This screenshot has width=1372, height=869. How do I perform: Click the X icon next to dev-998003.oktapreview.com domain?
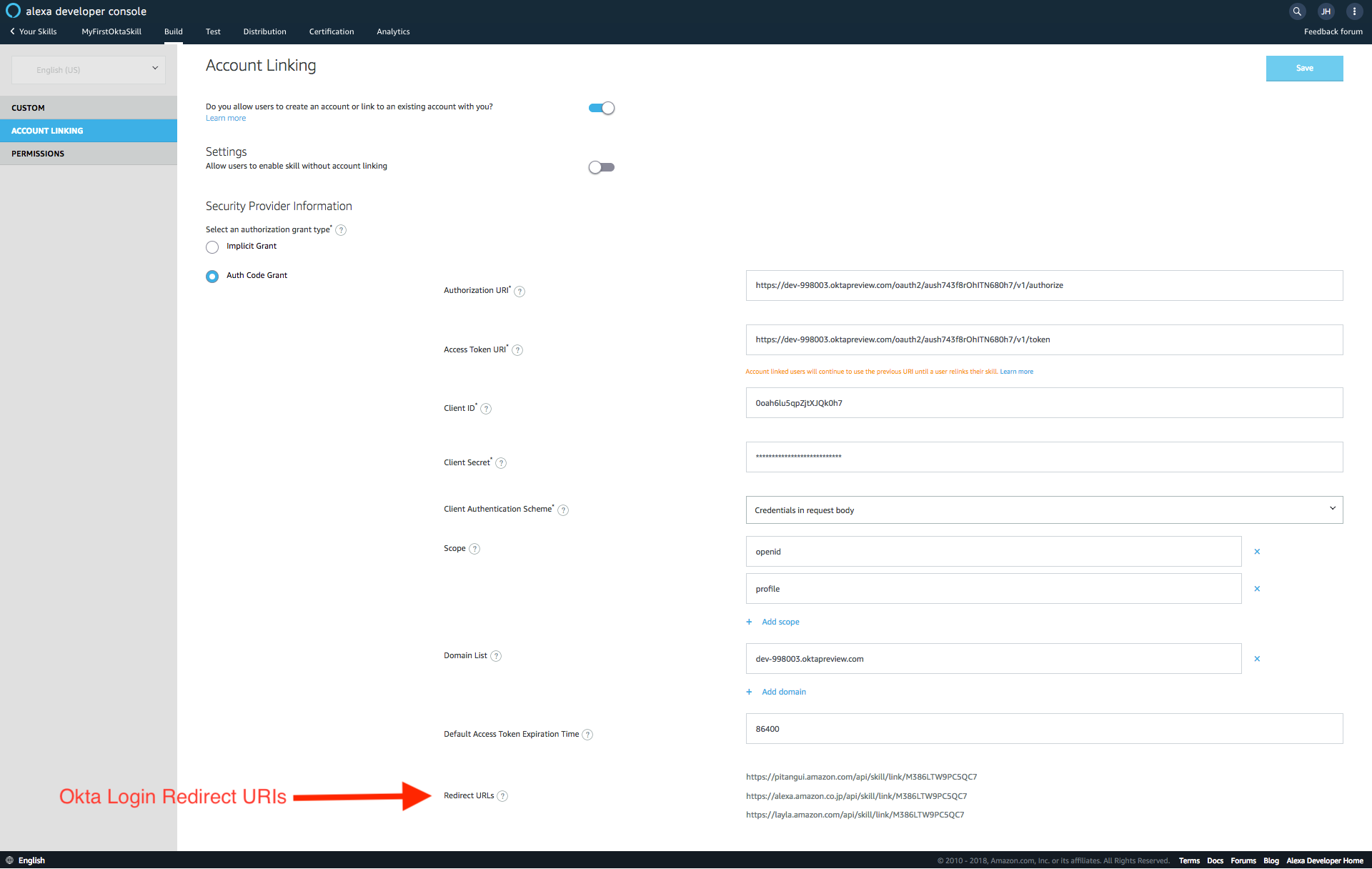(1257, 659)
